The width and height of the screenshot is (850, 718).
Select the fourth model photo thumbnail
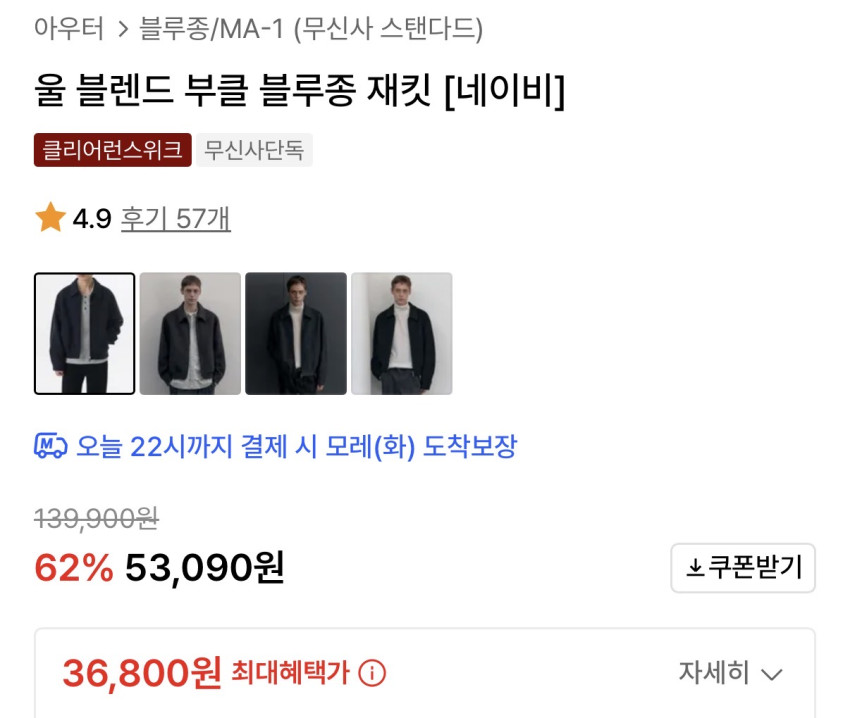click(401, 334)
